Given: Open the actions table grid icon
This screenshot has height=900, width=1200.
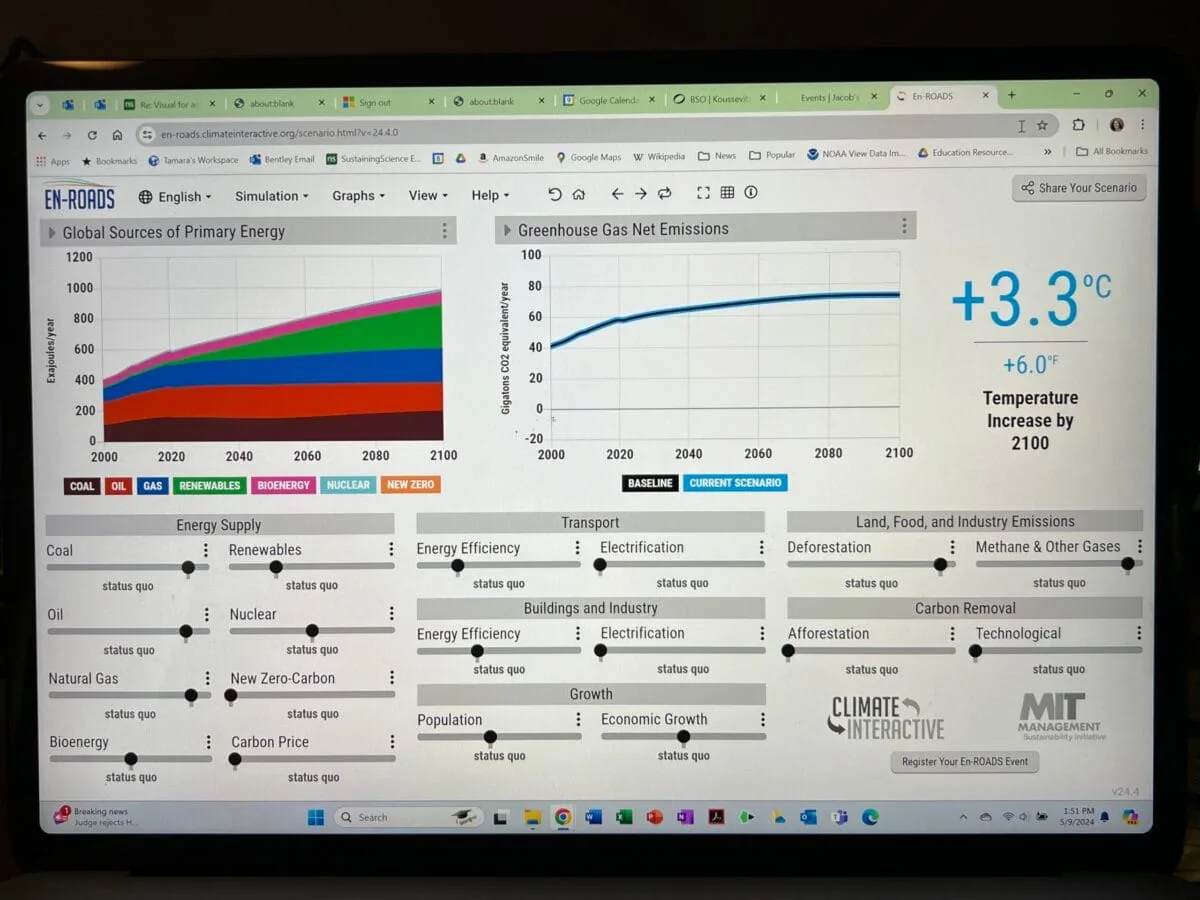Looking at the screenshot, I should click(727, 193).
